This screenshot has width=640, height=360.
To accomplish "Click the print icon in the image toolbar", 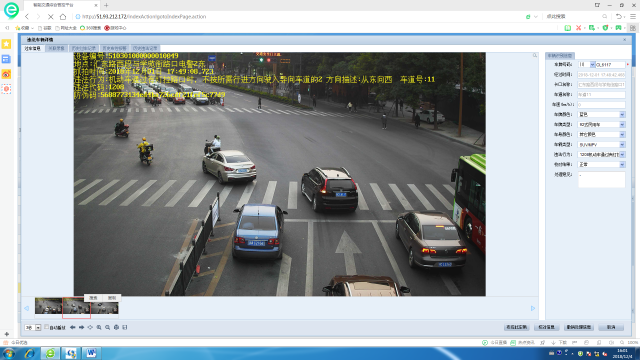I will click(x=116, y=327).
